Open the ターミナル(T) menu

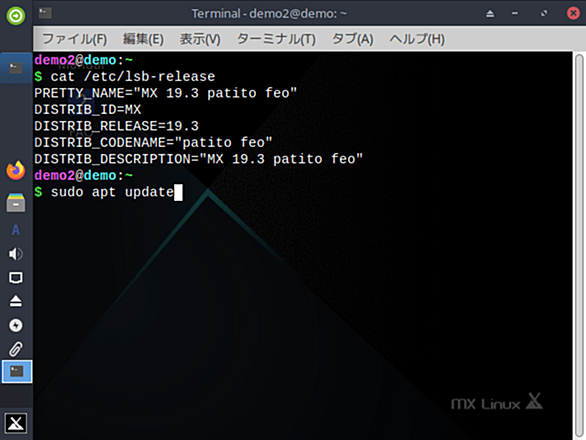click(x=276, y=39)
